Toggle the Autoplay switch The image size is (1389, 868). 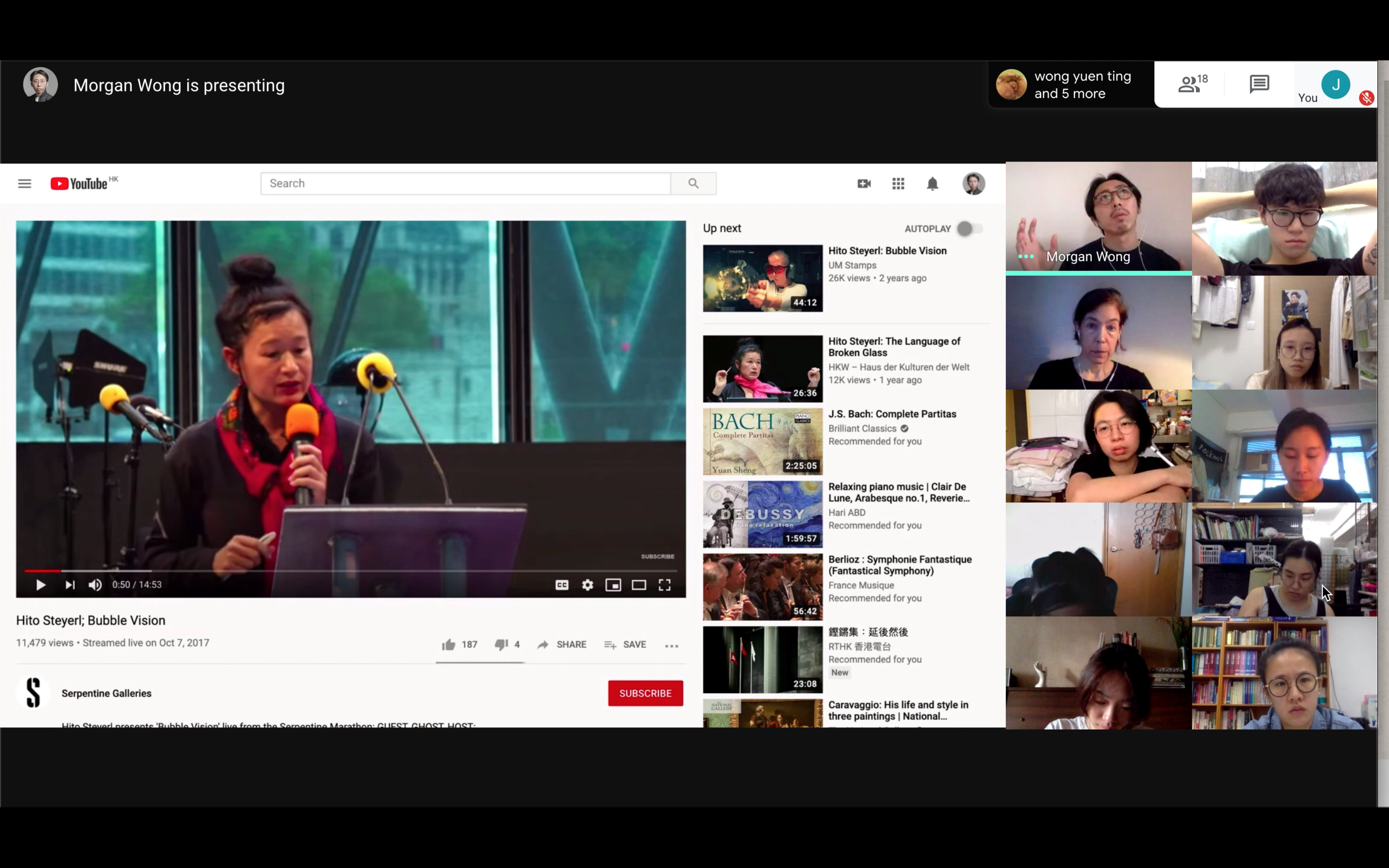(970, 229)
